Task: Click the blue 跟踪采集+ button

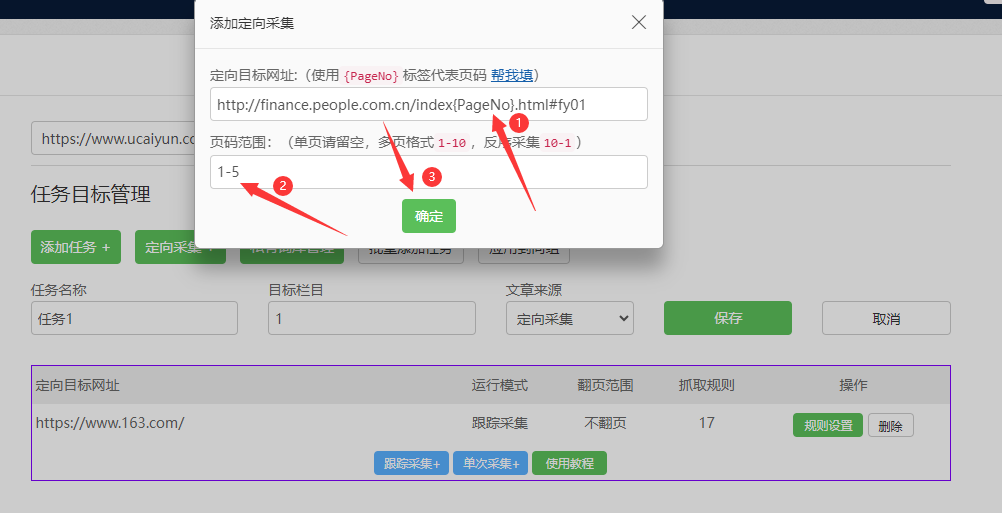Action: 411,463
